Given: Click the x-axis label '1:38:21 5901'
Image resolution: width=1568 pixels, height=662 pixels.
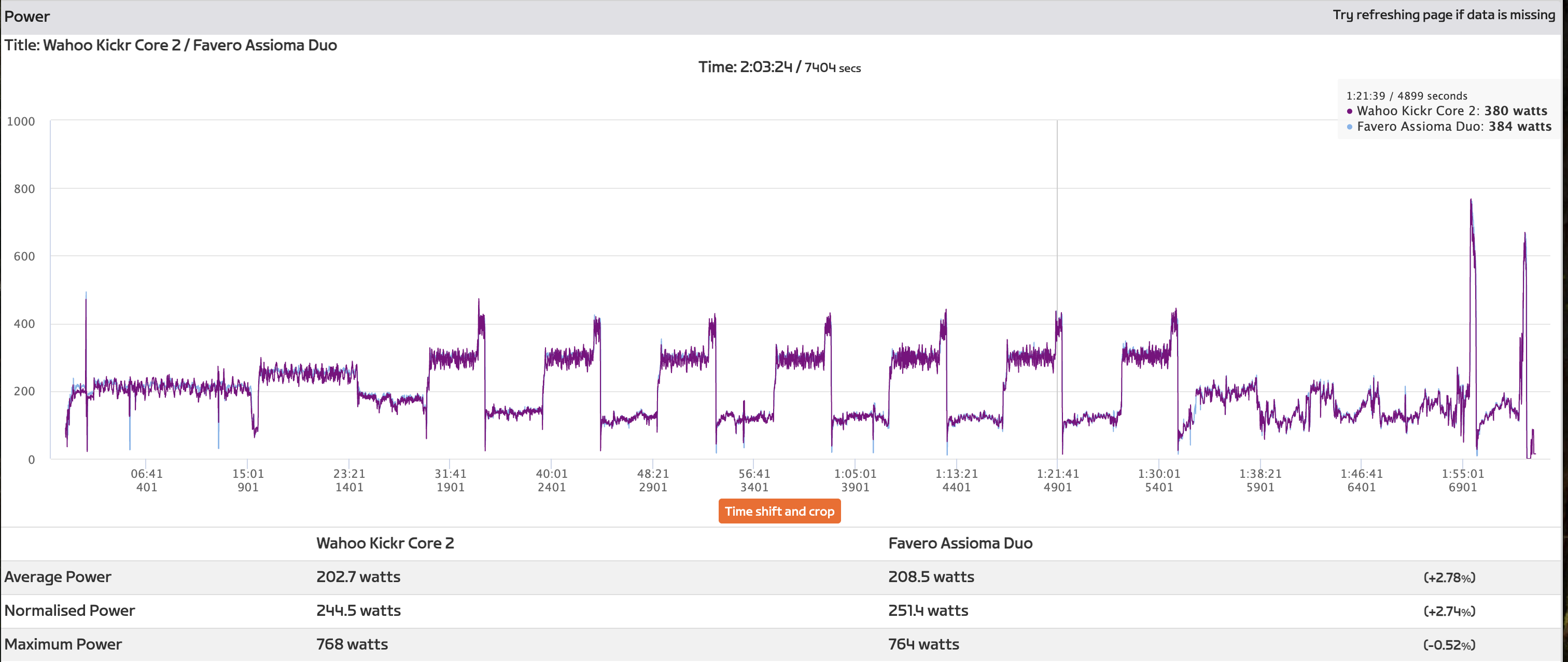Looking at the screenshot, I should pyautogui.click(x=1260, y=480).
